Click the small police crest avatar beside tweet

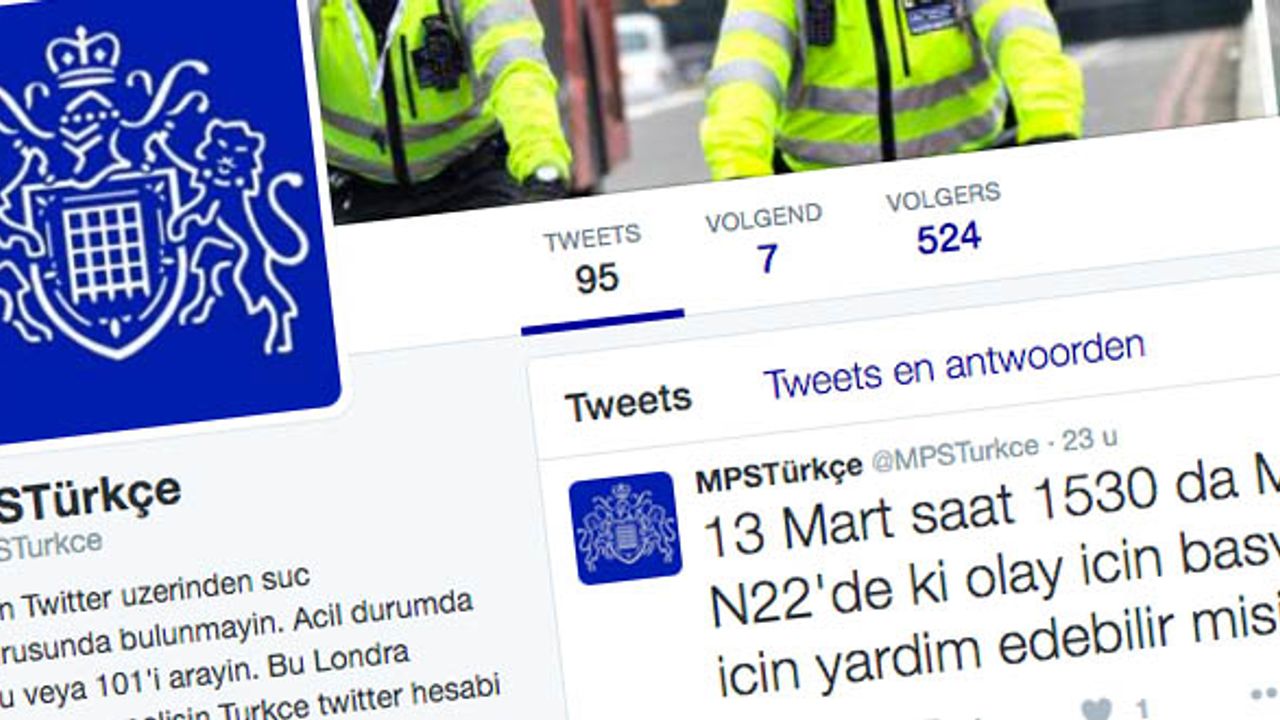tap(625, 528)
